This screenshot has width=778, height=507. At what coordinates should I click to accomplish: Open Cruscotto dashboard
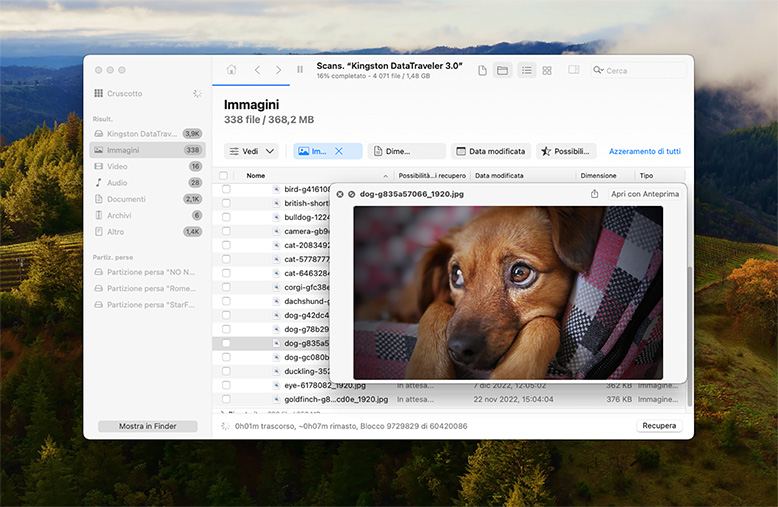[125, 93]
